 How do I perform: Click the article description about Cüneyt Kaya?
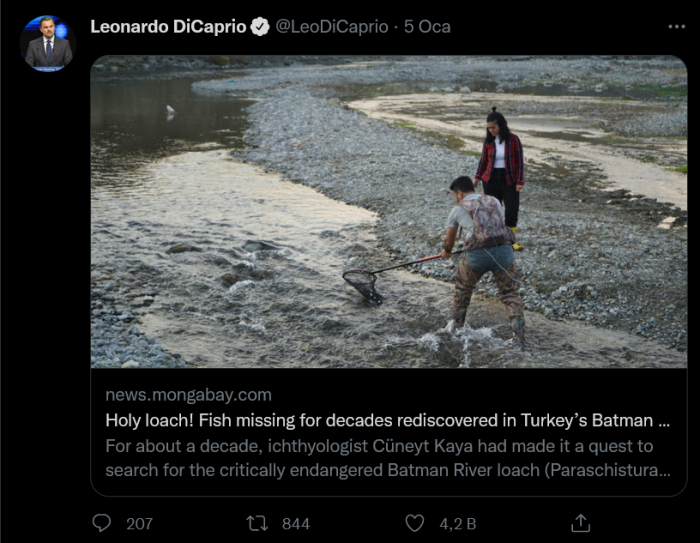(x=379, y=446)
